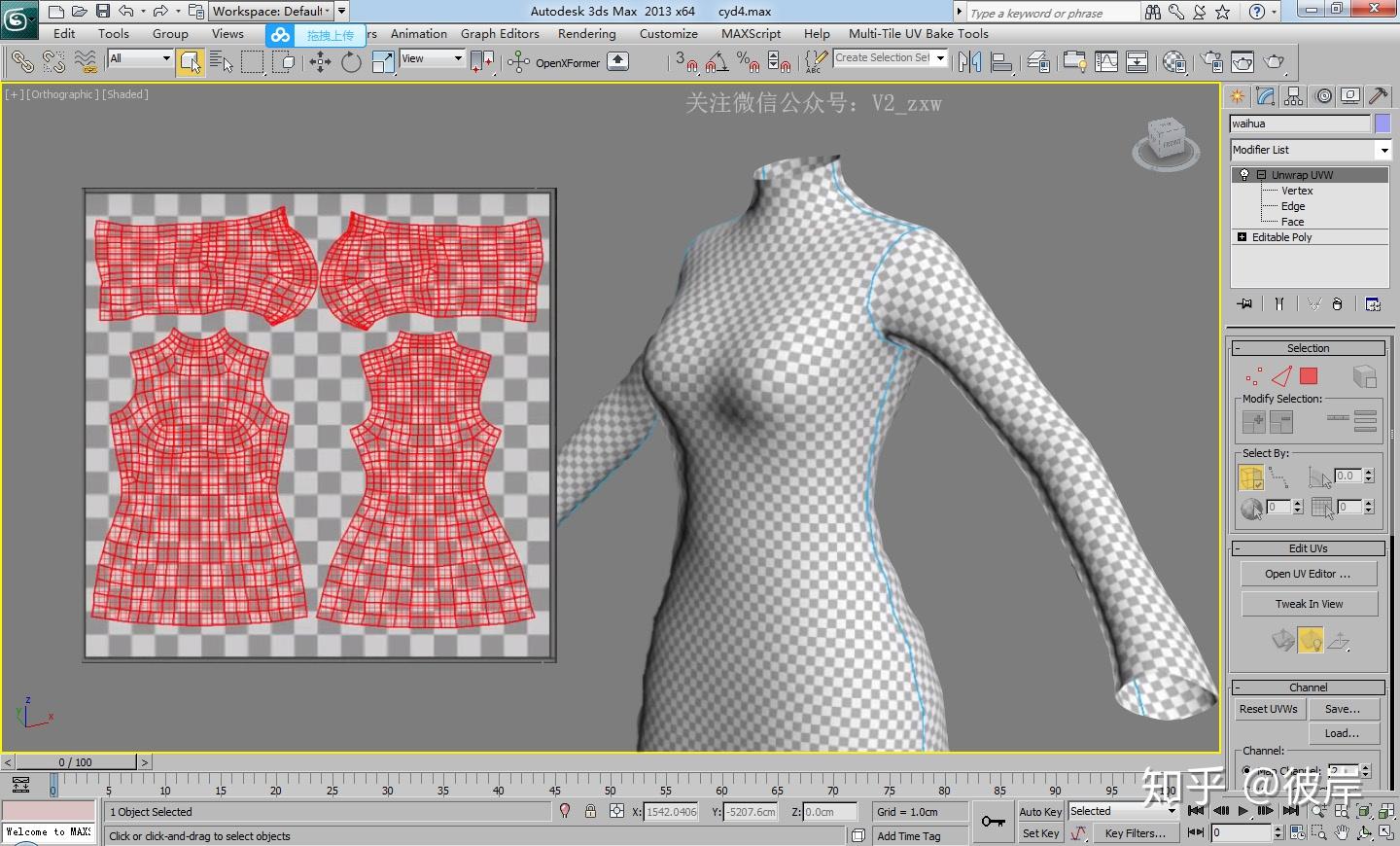Image resolution: width=1400 pixels, height=846 pixels.
Task: Open the reference coordinate View dropdown
Action: tap(432, 58)
